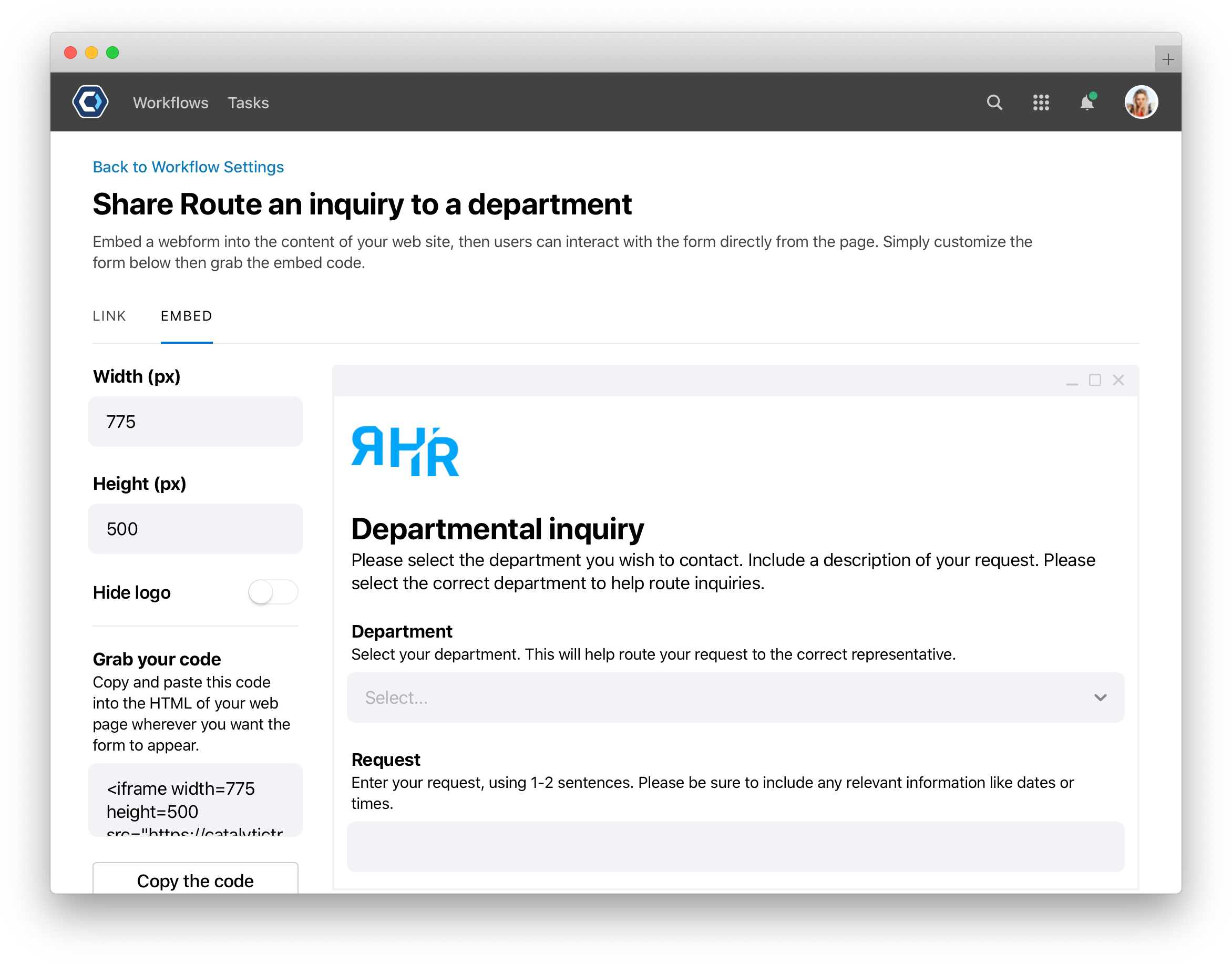Click Copy the code button
The height and width of the screenshot is (964, 1232).
[196, 879]
